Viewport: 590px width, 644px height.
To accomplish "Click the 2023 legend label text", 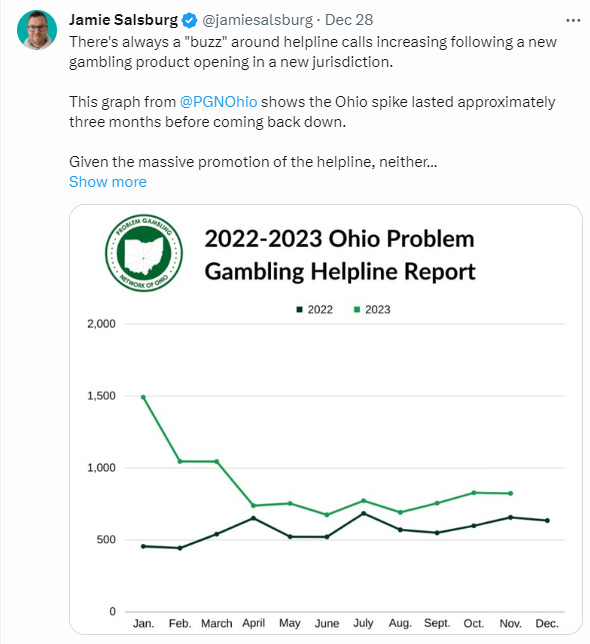I will 378,309.
